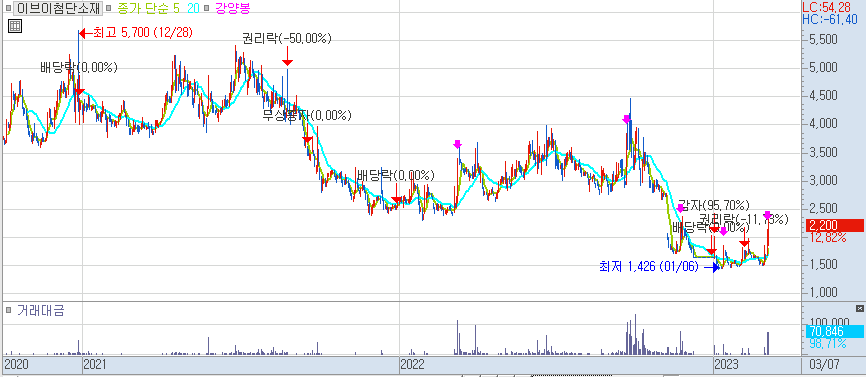866x377 pixels.
Task: Click the 98.71% volume ratio value
Action: click(827, 343)
